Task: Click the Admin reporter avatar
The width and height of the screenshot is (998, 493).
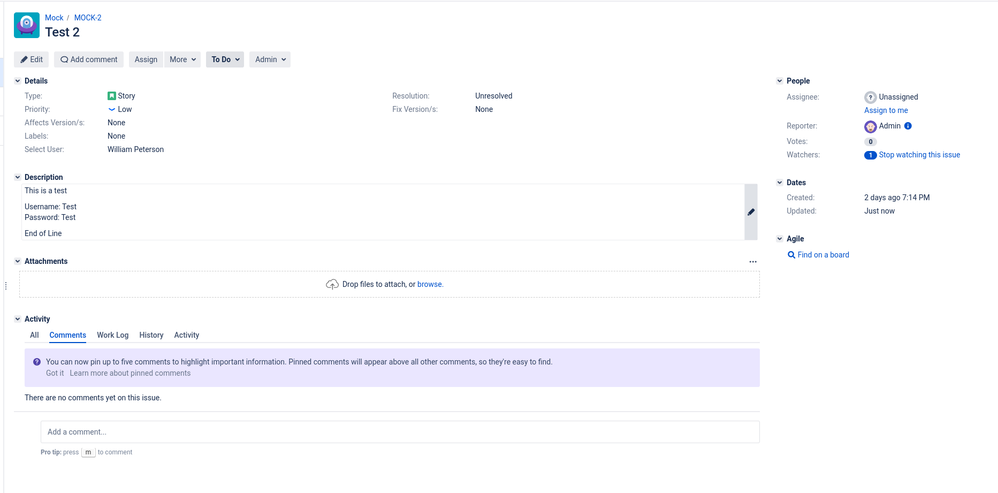Action: tap(870, 126)
